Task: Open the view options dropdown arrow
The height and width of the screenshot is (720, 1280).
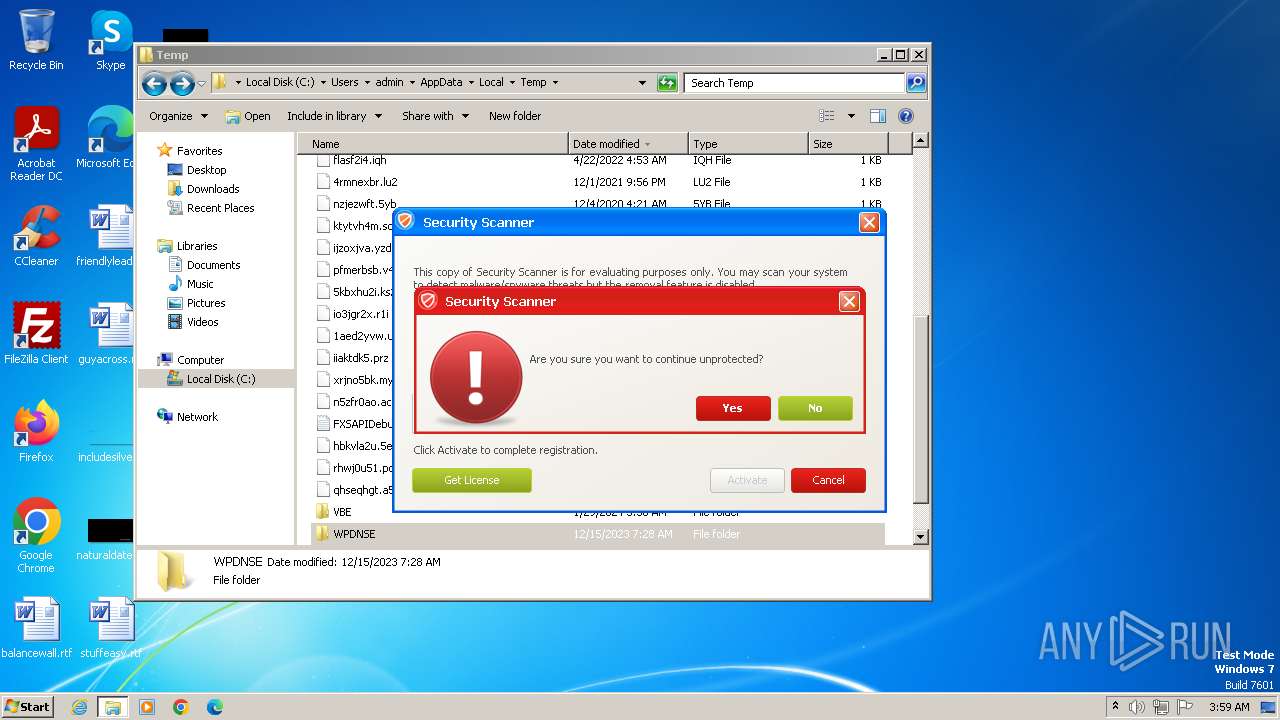Action: point(851,116)
